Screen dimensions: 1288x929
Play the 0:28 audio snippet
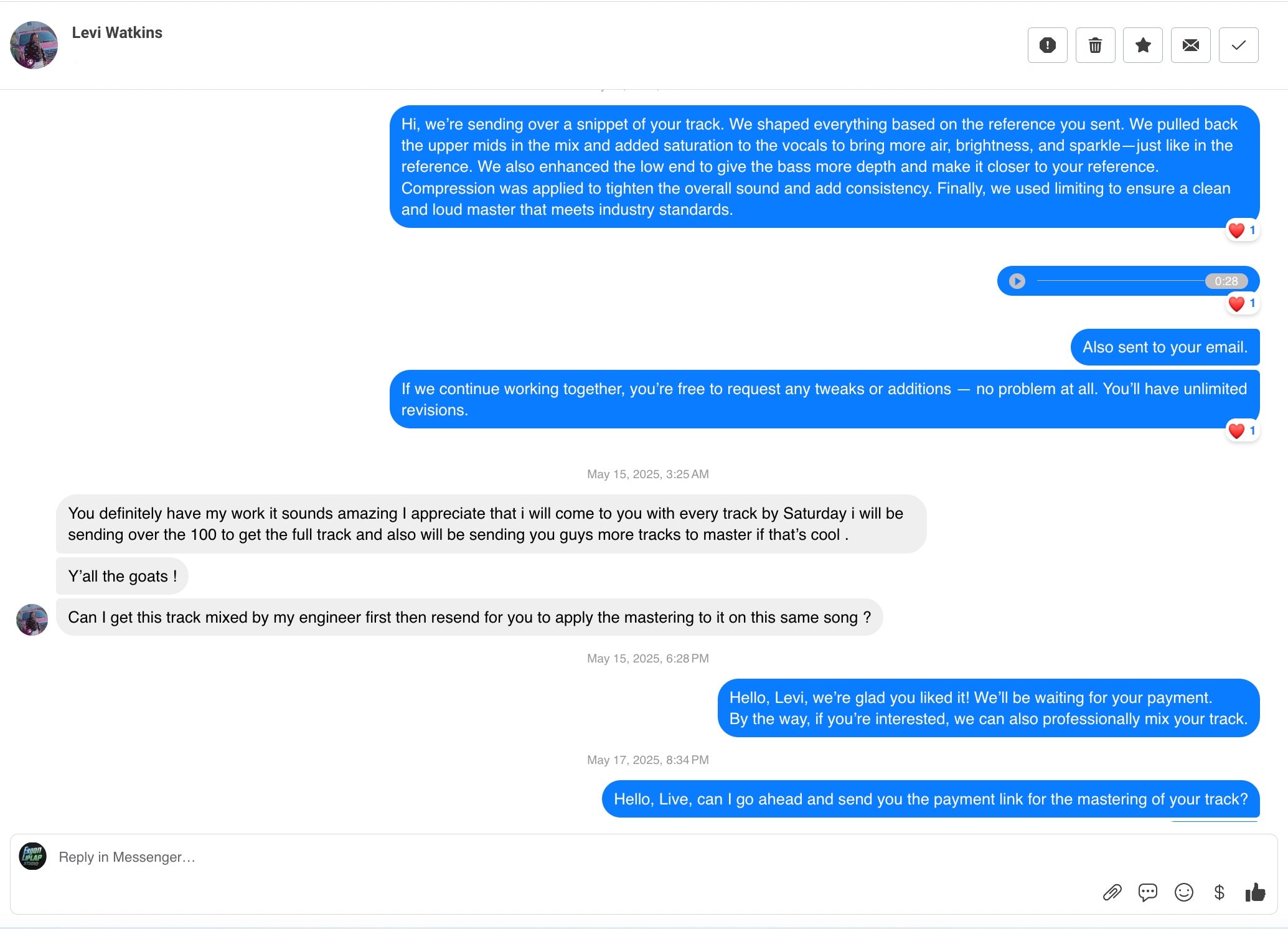[1017, 281]
